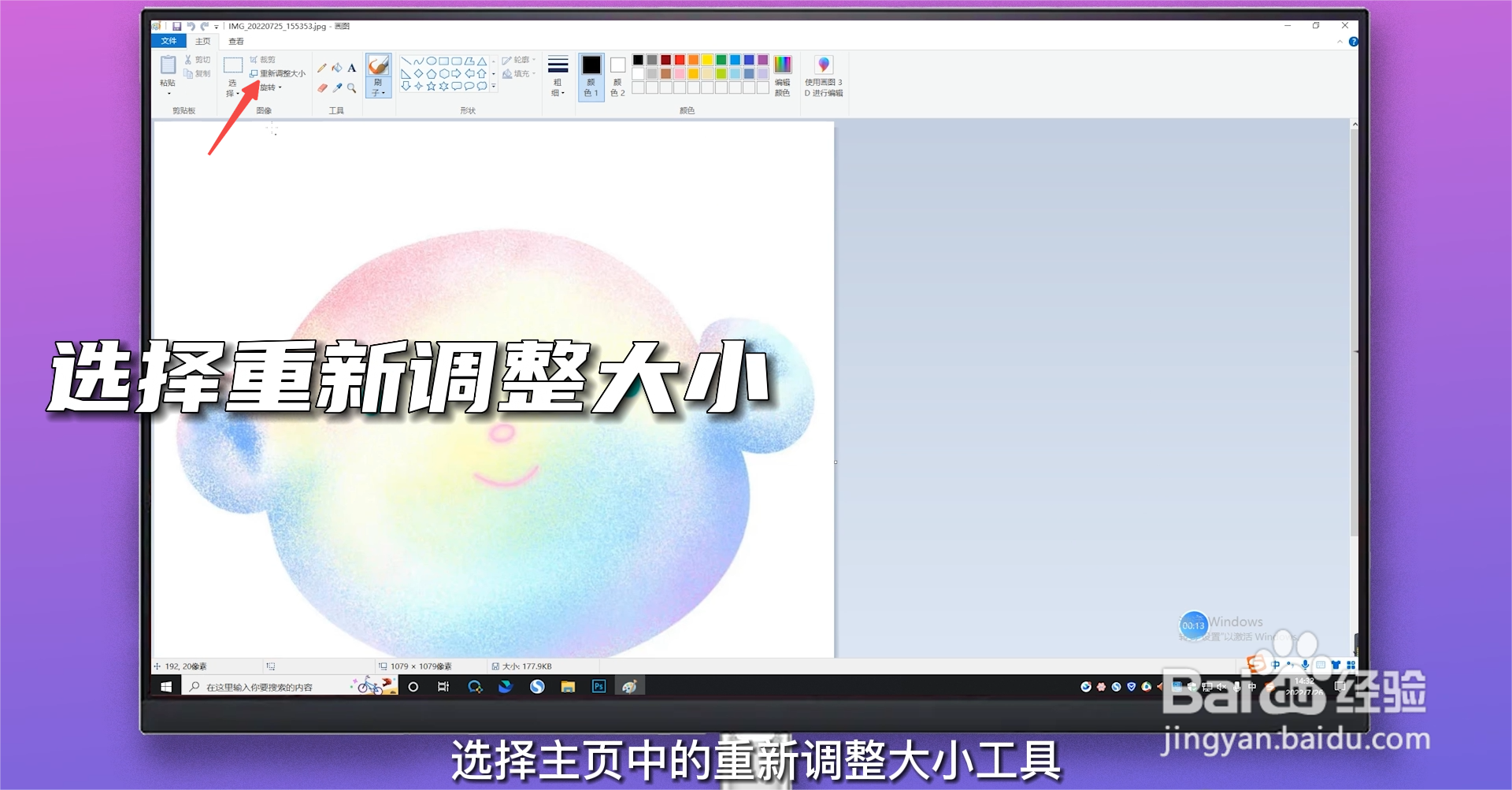Image resolution: width=1512 pixels, height=790 pixels.
Task: Select the Five-point star shape
Action: pos(431,86)
